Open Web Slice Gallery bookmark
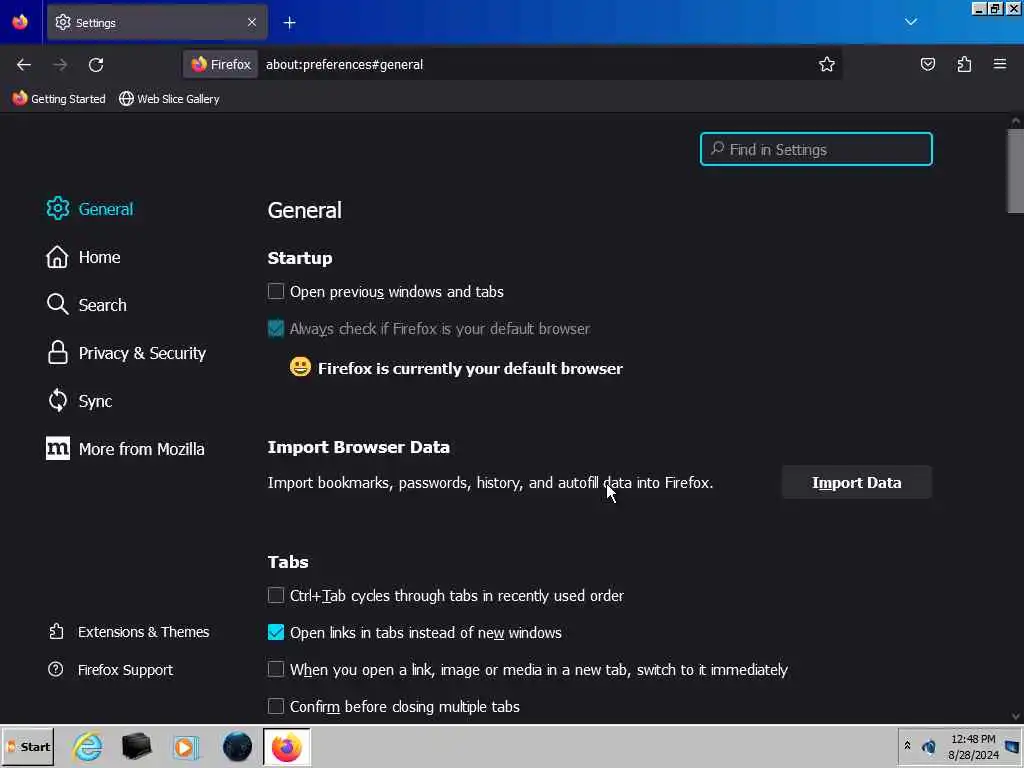This screenshot has width=1024, height=768. coord(169,99)
